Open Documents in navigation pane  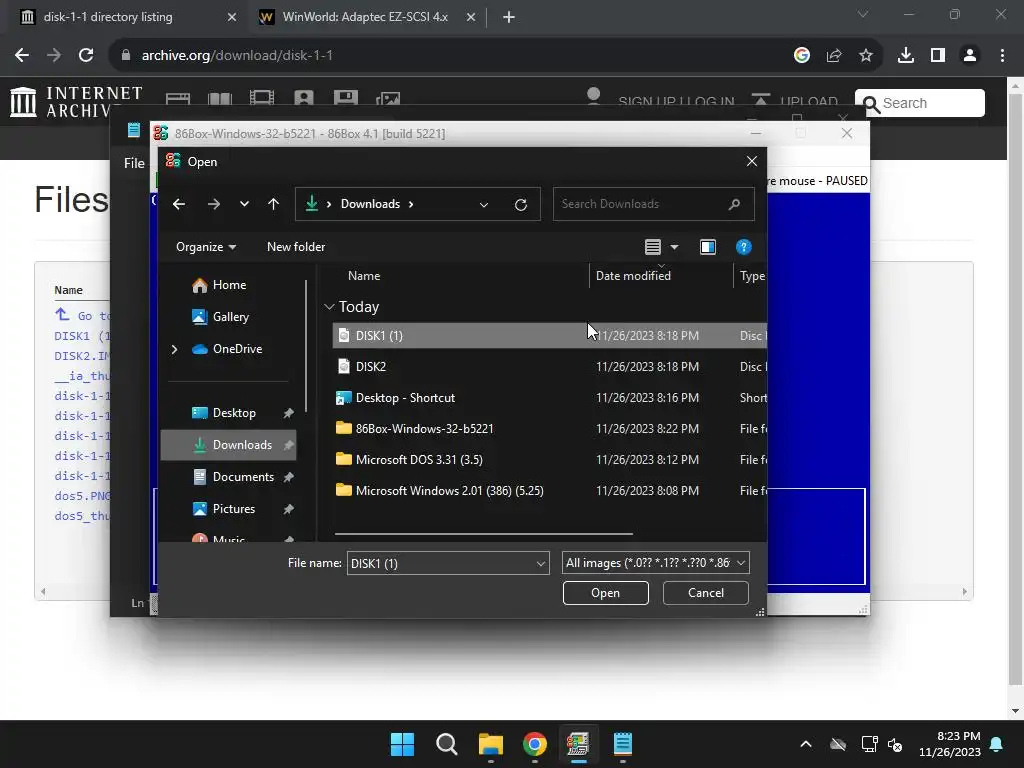(x=233, y=477)
